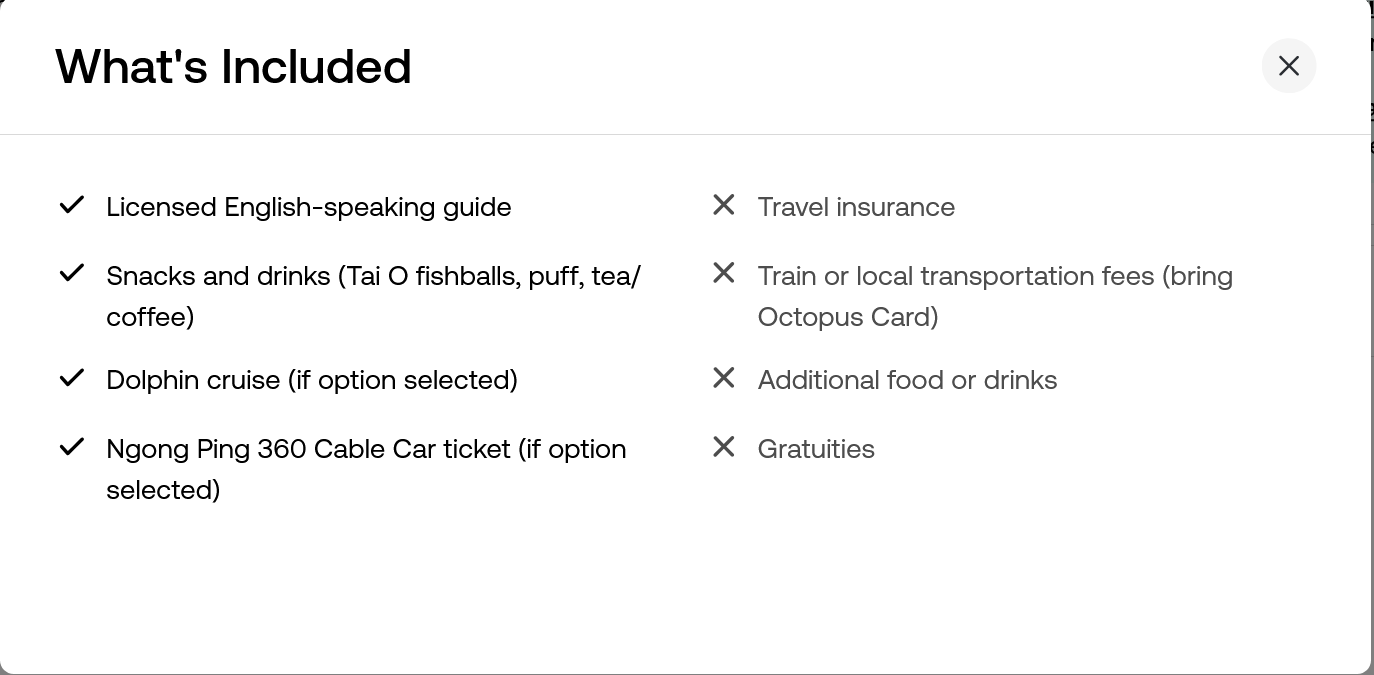Click the What's Included heading

[x=233, y=66]
